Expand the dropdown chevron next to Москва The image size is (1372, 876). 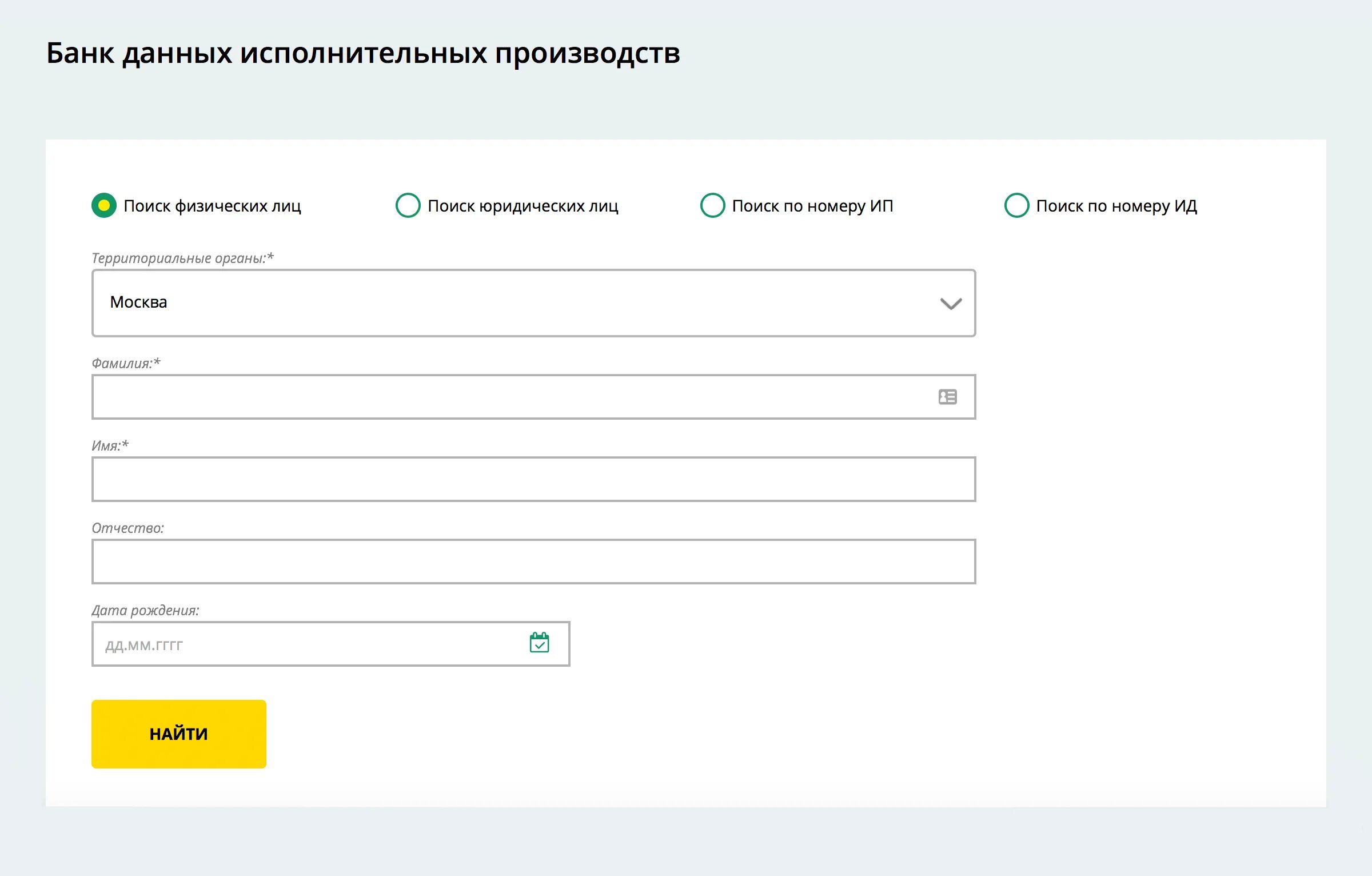pyautogui.click(x=951, y=304)
